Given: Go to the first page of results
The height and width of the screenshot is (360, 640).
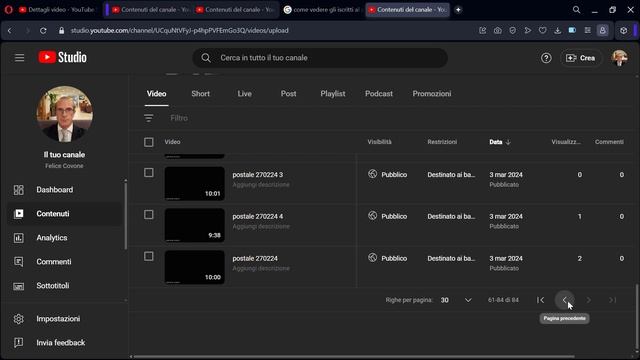Looking at the screenshot, I should coord(540,300).
